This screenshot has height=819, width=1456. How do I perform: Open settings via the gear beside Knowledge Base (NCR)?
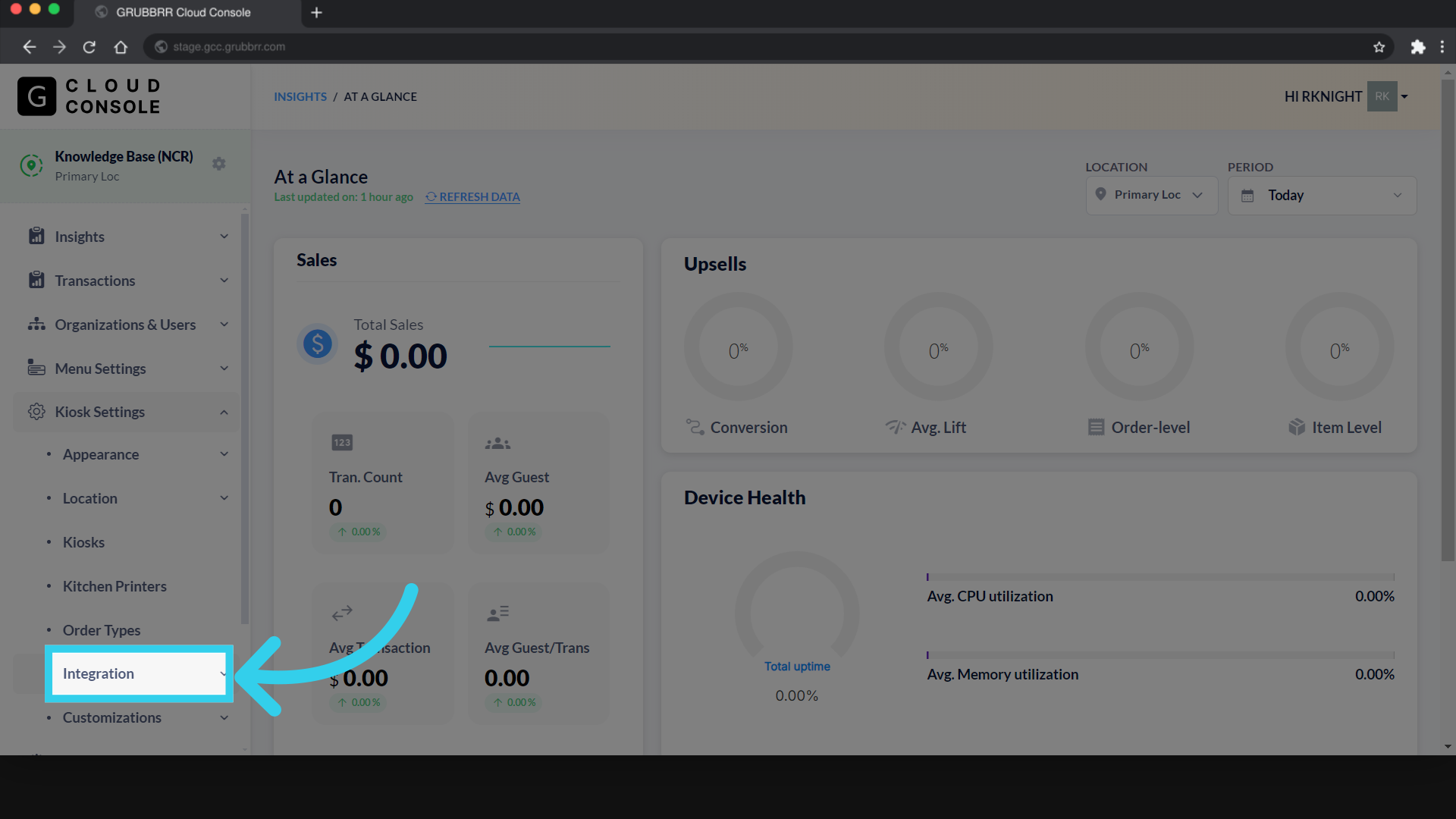coord(218,162)
